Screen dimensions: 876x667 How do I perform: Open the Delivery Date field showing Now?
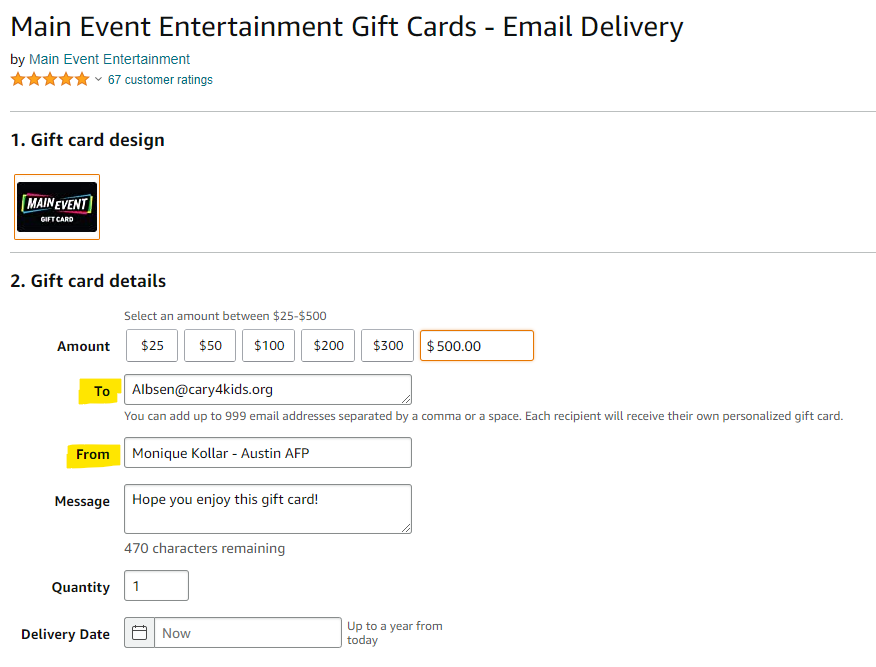tap(247, 633)
